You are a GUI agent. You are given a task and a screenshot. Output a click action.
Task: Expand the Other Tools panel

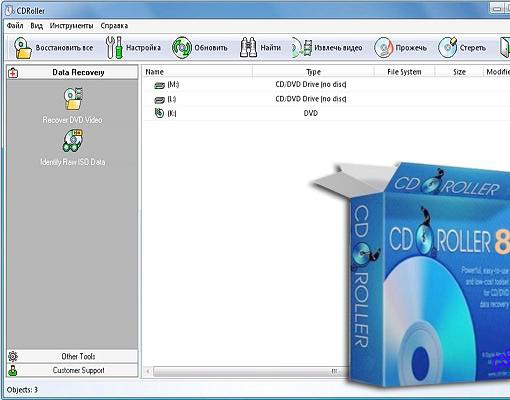point(72,356)
